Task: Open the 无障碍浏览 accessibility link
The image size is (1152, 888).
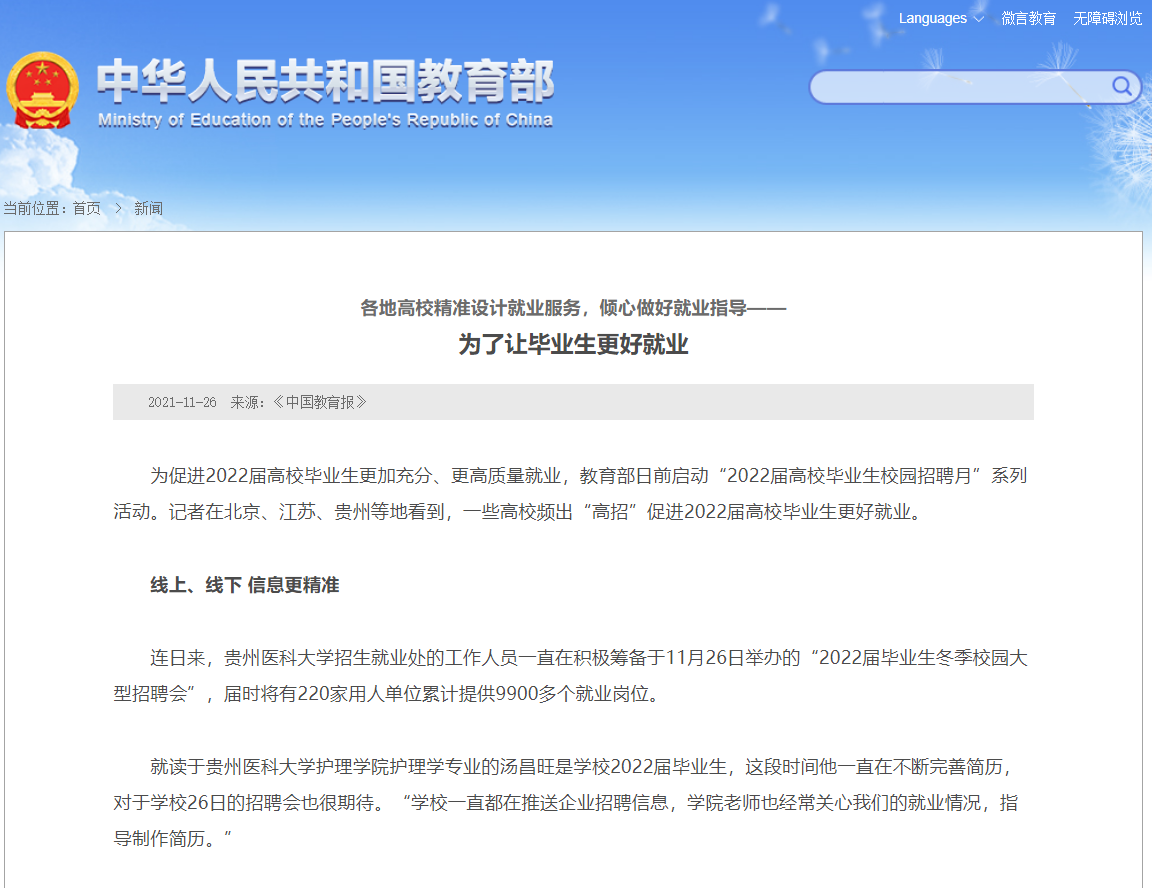Action: [x=1106, y=18]
